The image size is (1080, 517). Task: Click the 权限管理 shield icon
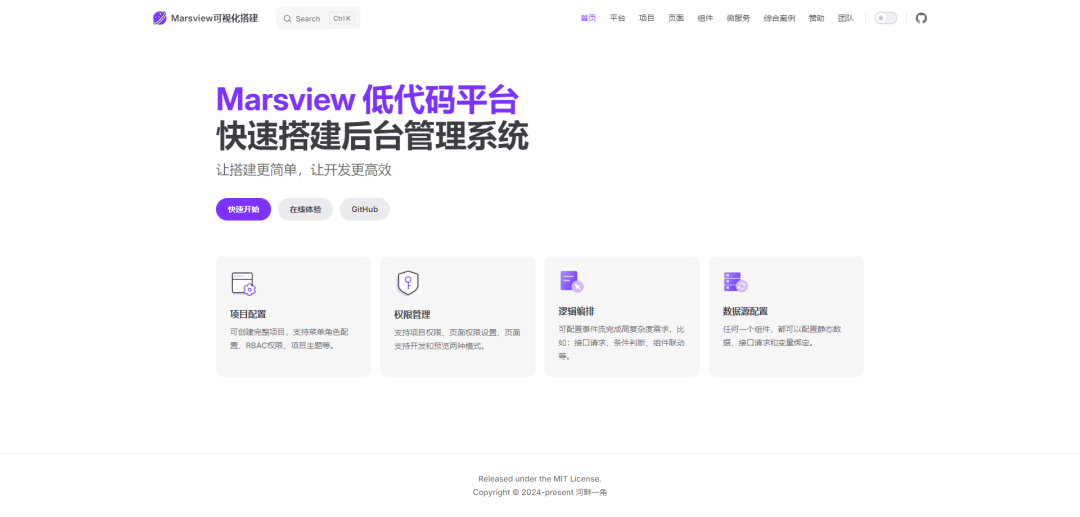407,283
